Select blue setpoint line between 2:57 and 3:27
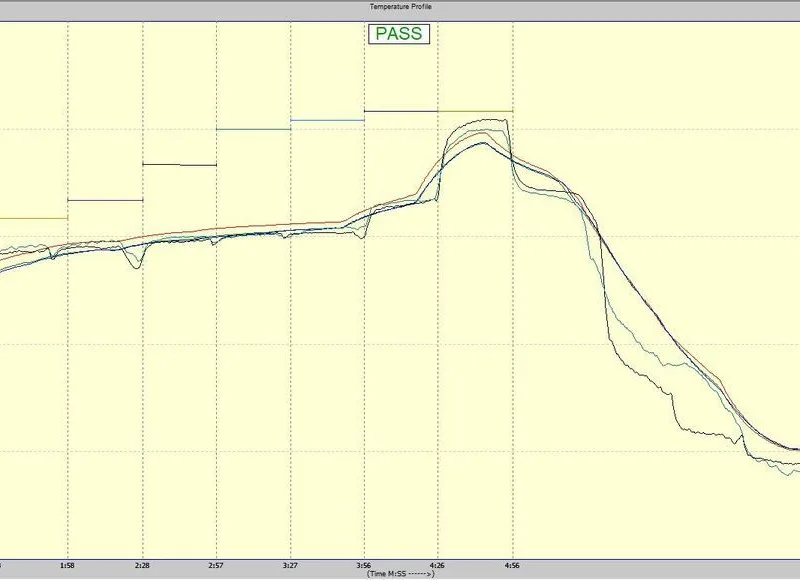Viewport: 800px width, 580px height. point(253,129)
